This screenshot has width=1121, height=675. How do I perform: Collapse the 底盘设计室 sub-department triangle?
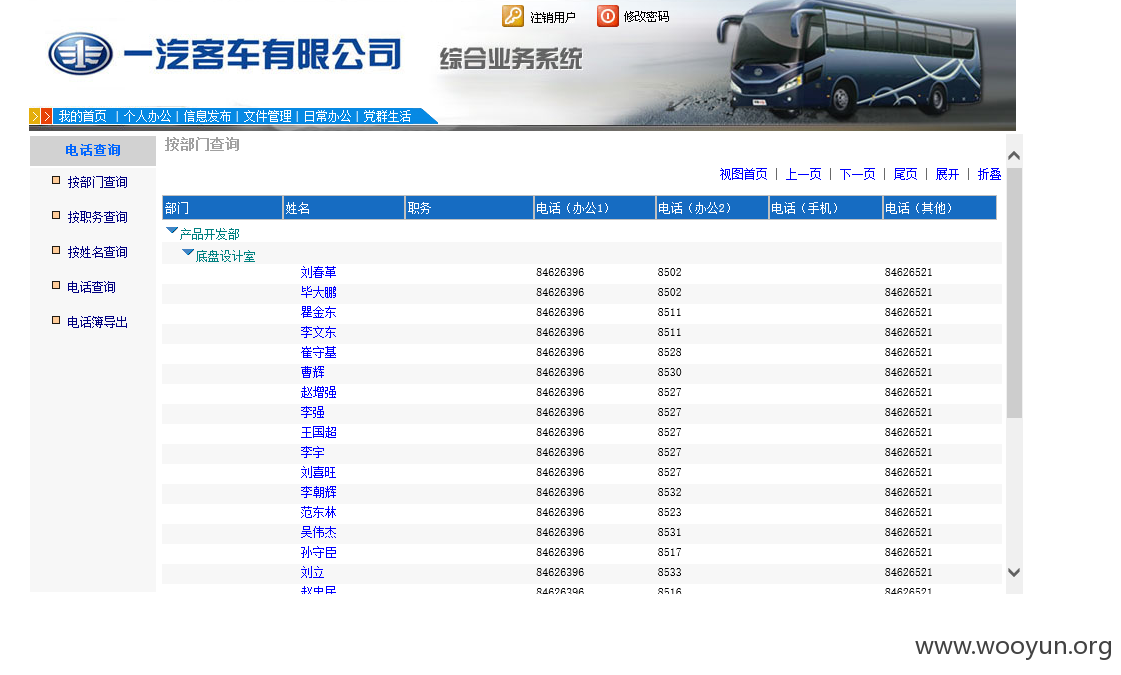(x=188, y=252)
